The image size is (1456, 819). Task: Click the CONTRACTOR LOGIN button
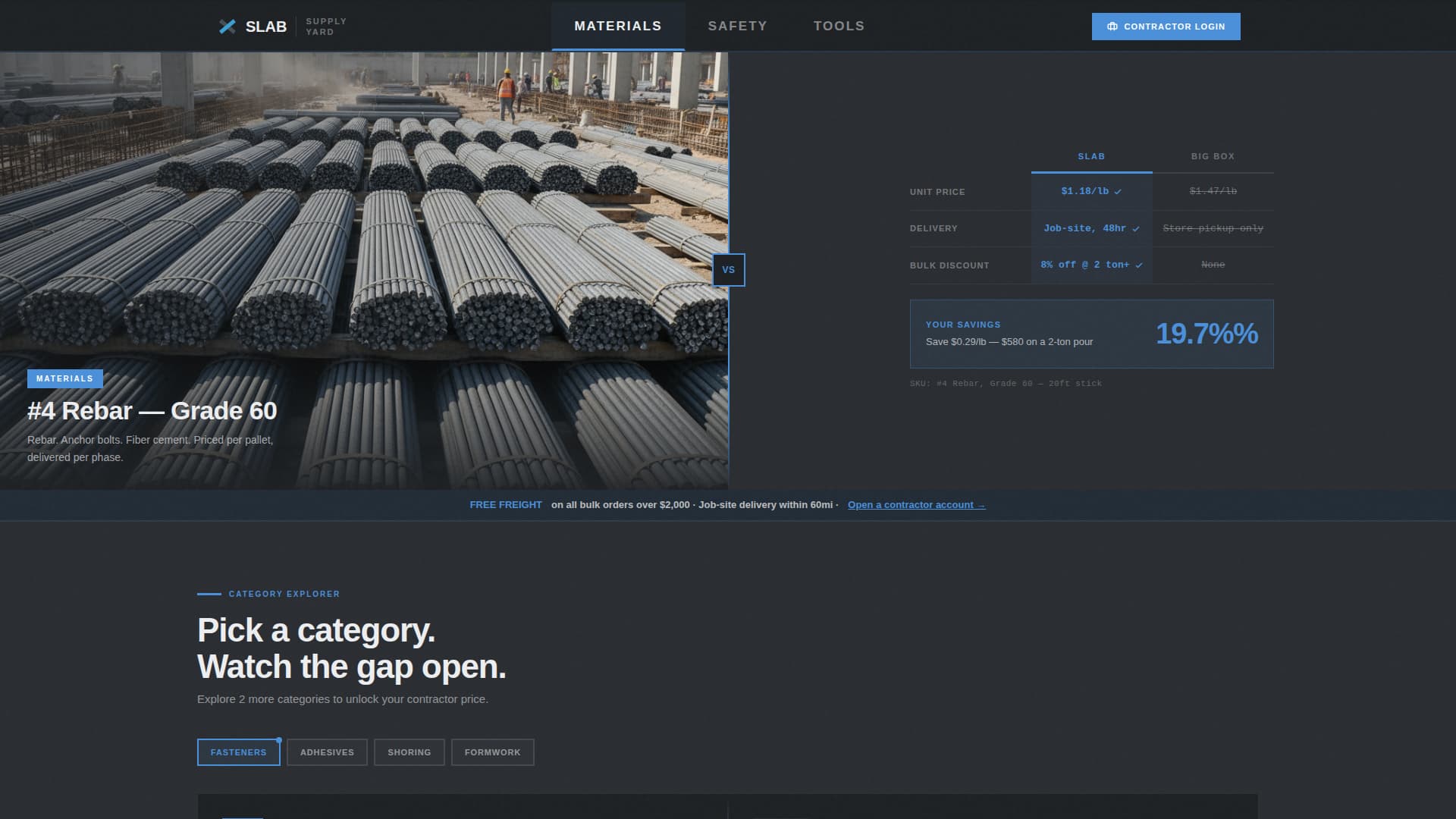click(1166, 26)
